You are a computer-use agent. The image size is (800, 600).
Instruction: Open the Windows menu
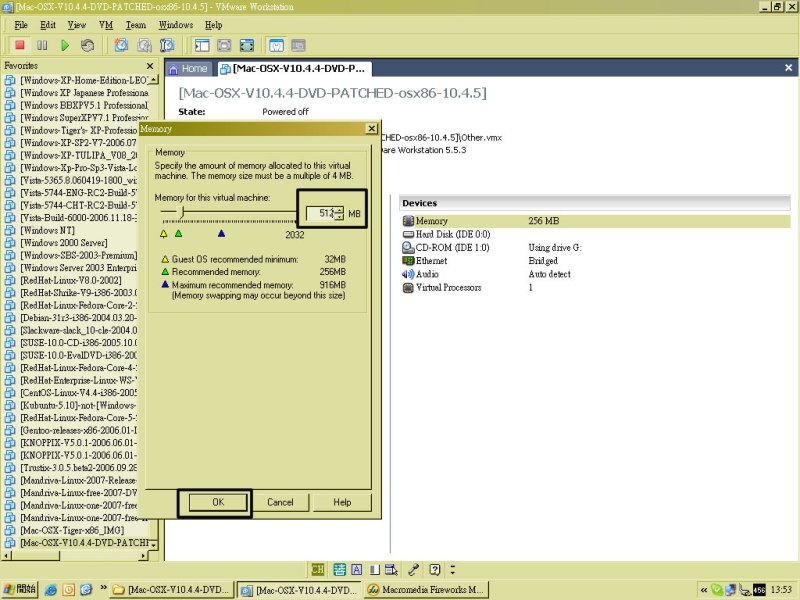(176, 25)
